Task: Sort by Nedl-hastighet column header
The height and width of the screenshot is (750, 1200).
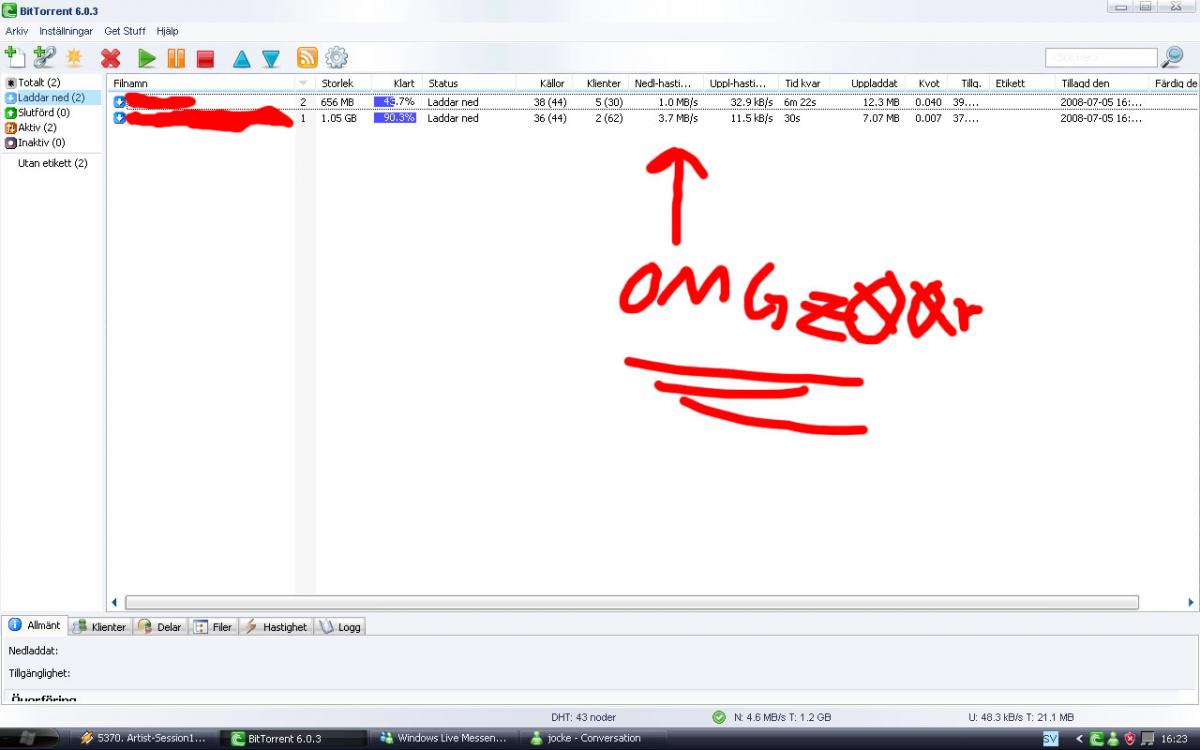Action: (x=666, y=83)
